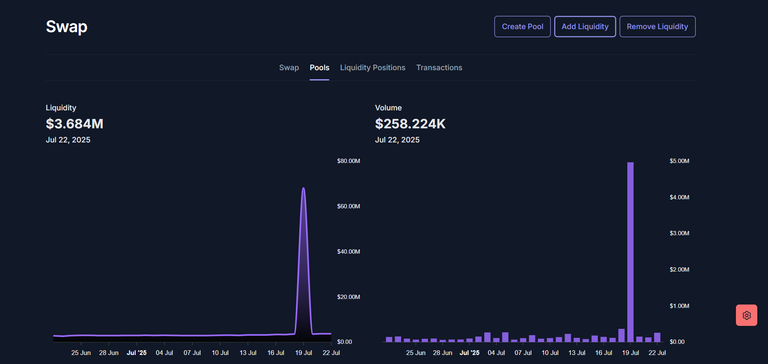Viewport: 768px width, 364px height.
Task: Click the Create Pool button
Action: 522,26
